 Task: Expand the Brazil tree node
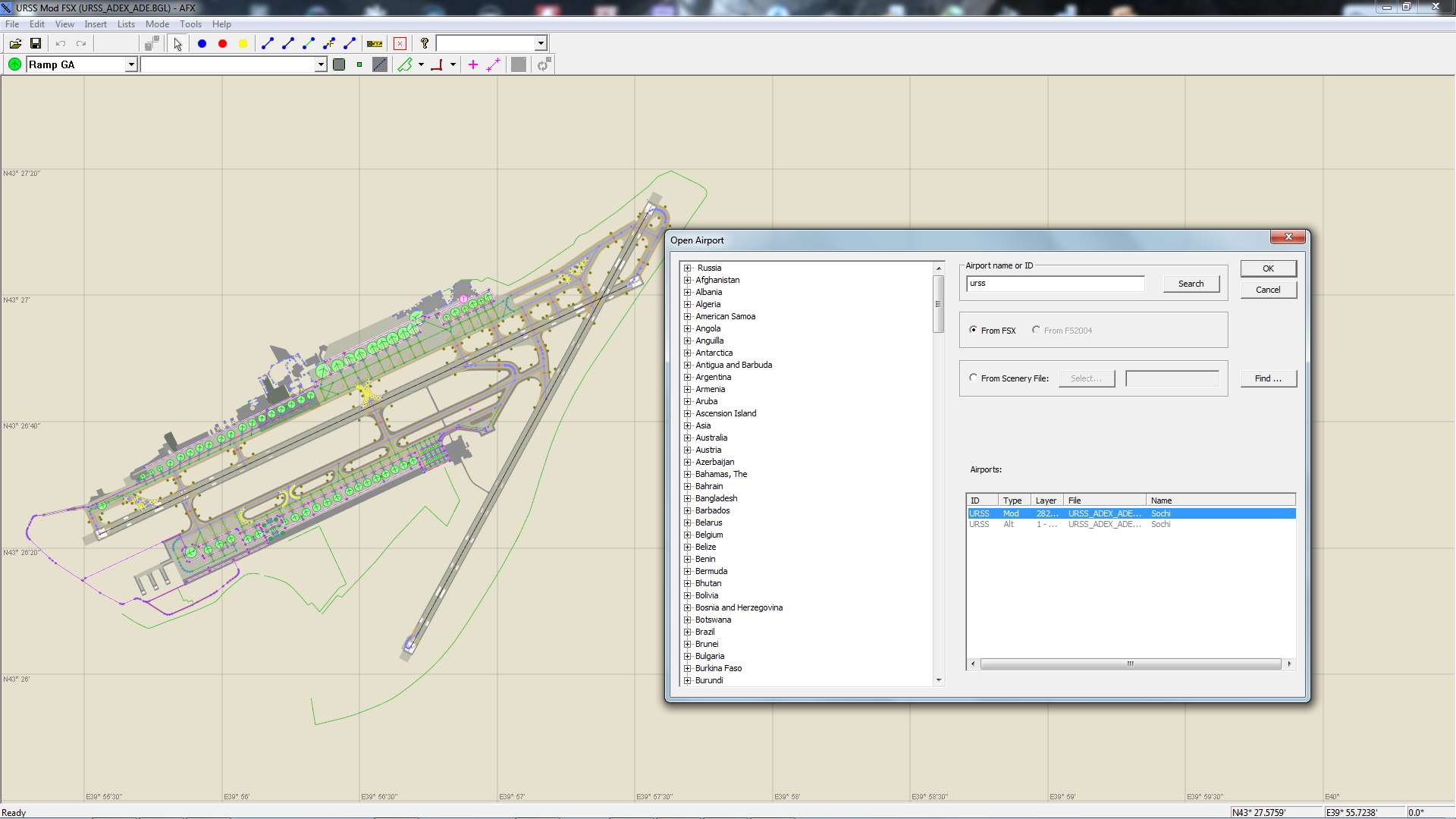coord(688,632)
